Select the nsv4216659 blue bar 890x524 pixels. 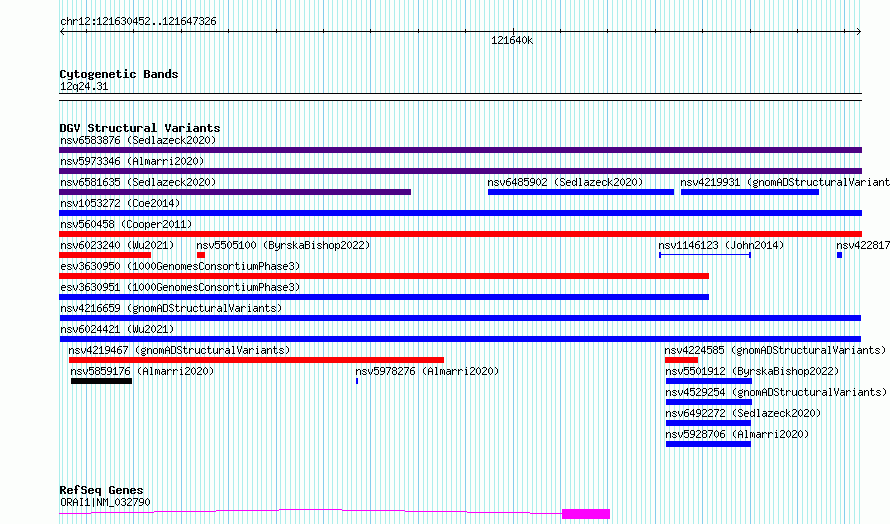(460, 318)
